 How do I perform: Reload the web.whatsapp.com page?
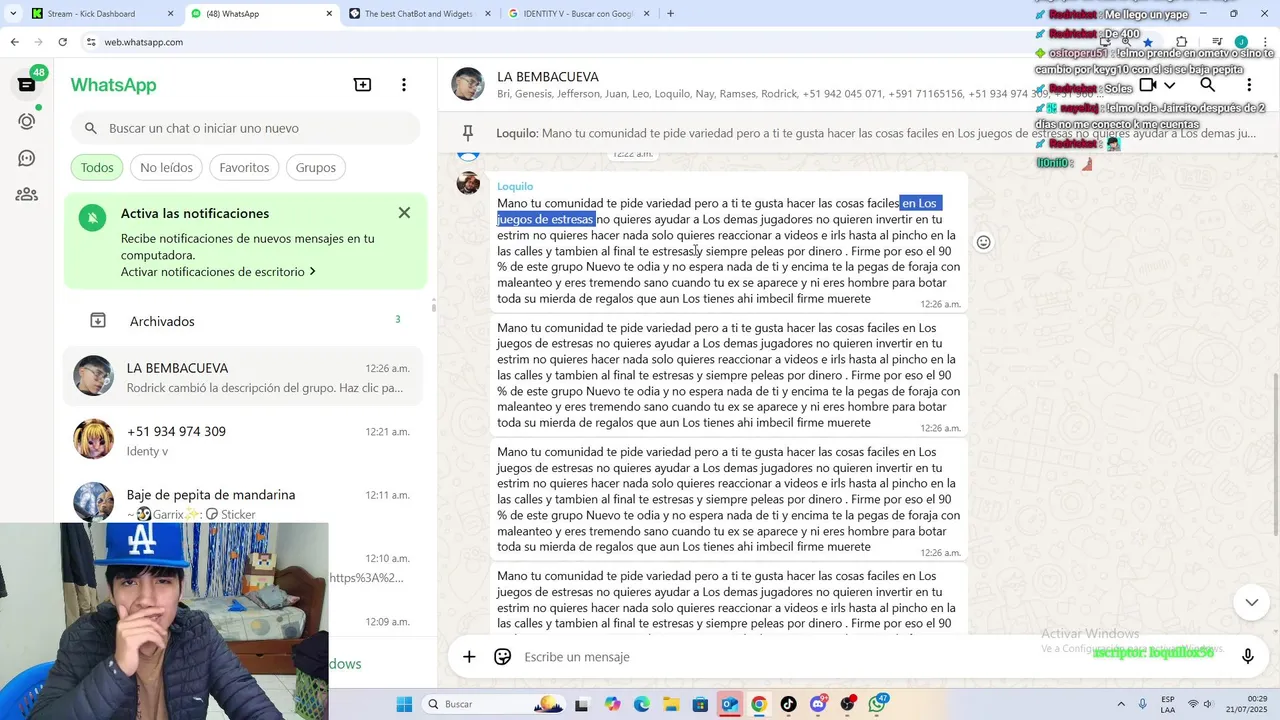click(63, 42)
